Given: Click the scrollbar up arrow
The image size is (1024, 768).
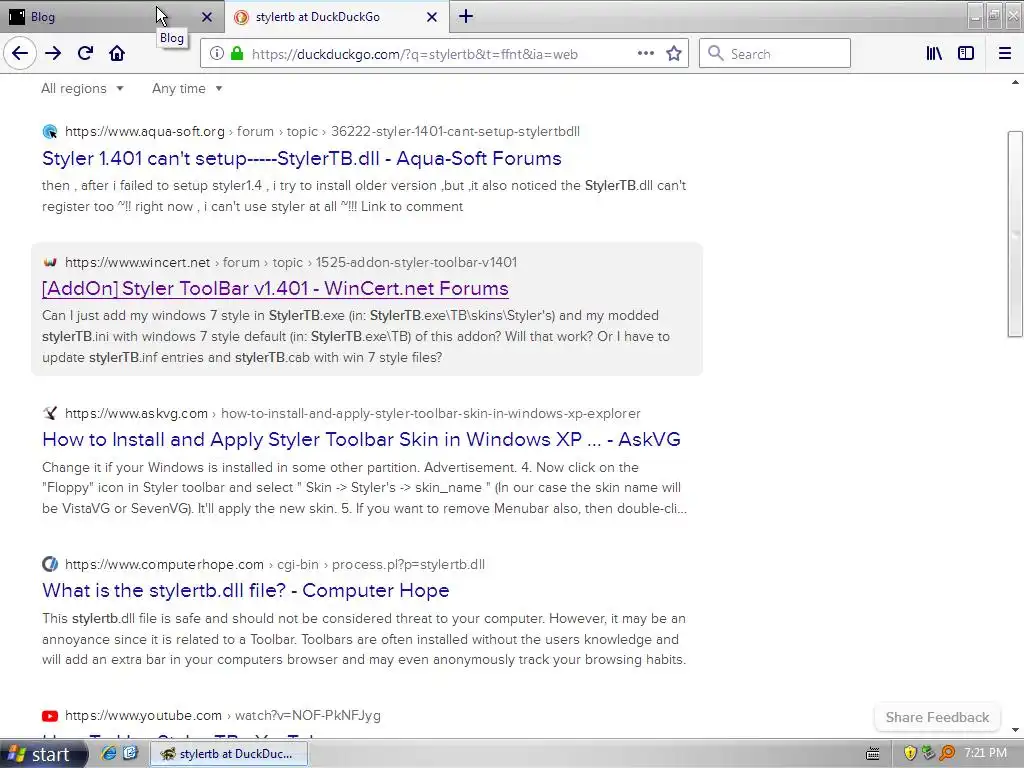Looking at the screenshot, I should tap(1015, 82).
